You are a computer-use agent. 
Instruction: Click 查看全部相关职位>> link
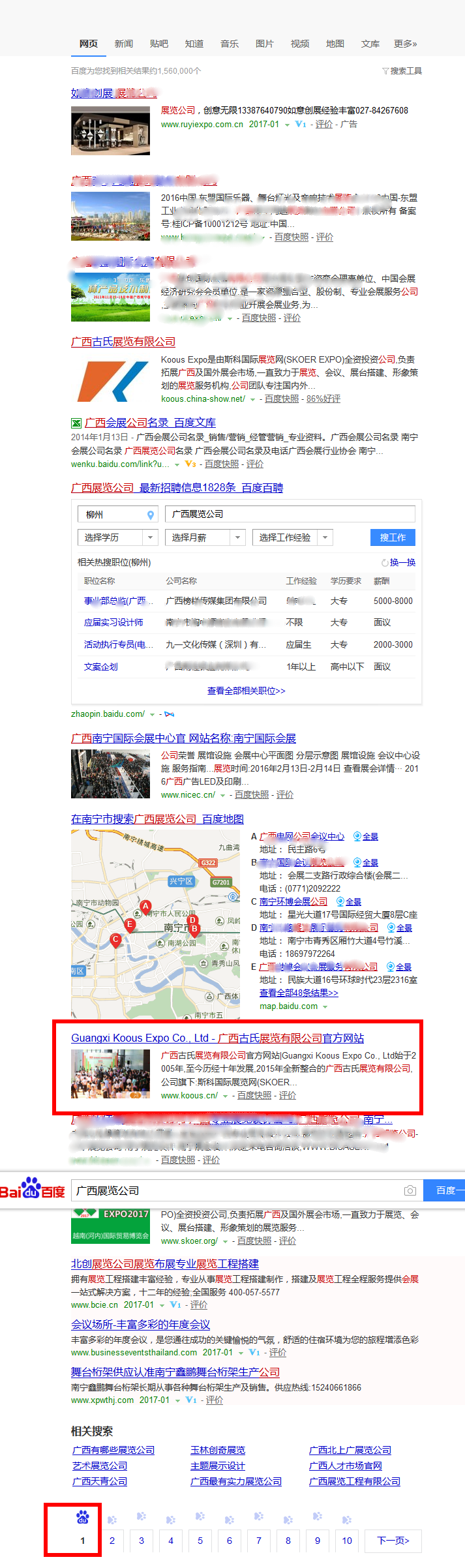247,691
